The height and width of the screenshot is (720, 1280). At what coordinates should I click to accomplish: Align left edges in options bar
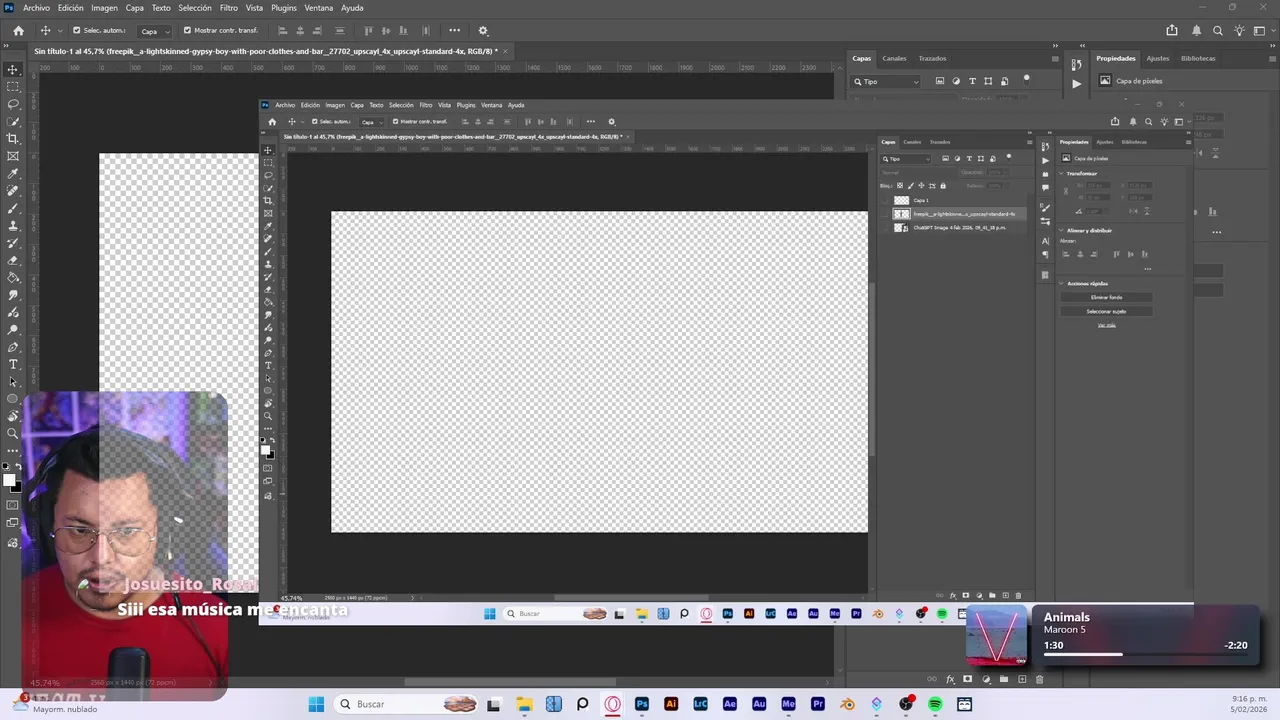[x=282, y=31]
